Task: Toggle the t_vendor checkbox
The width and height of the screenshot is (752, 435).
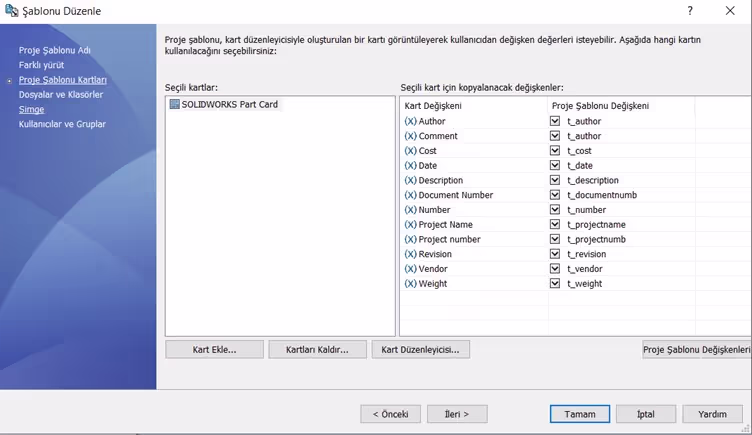Action: pyautogui.click(x=555, y=269)
